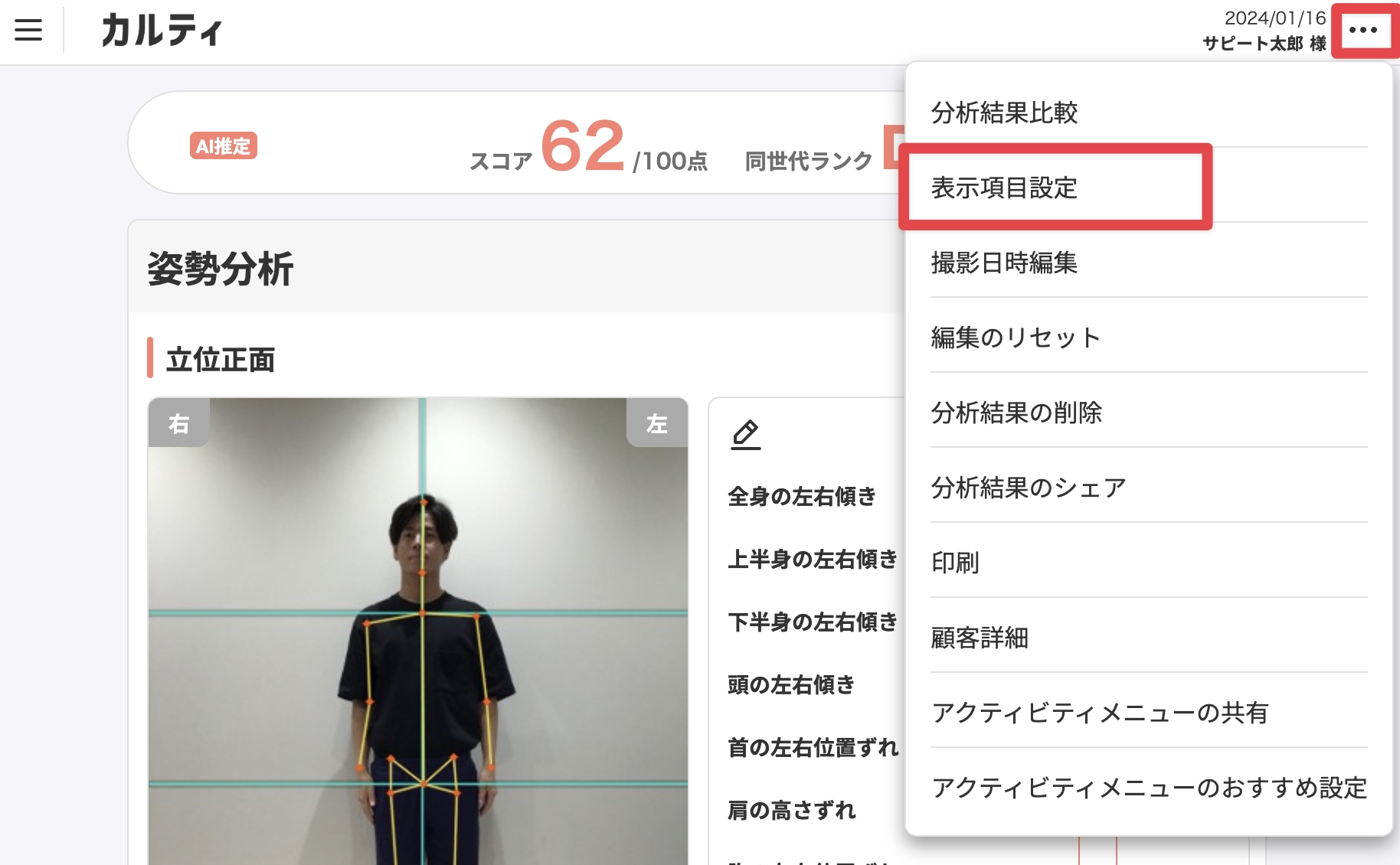1400x865 pixels.
Task: Click the カルティ app title
Action: click(162, 31)
